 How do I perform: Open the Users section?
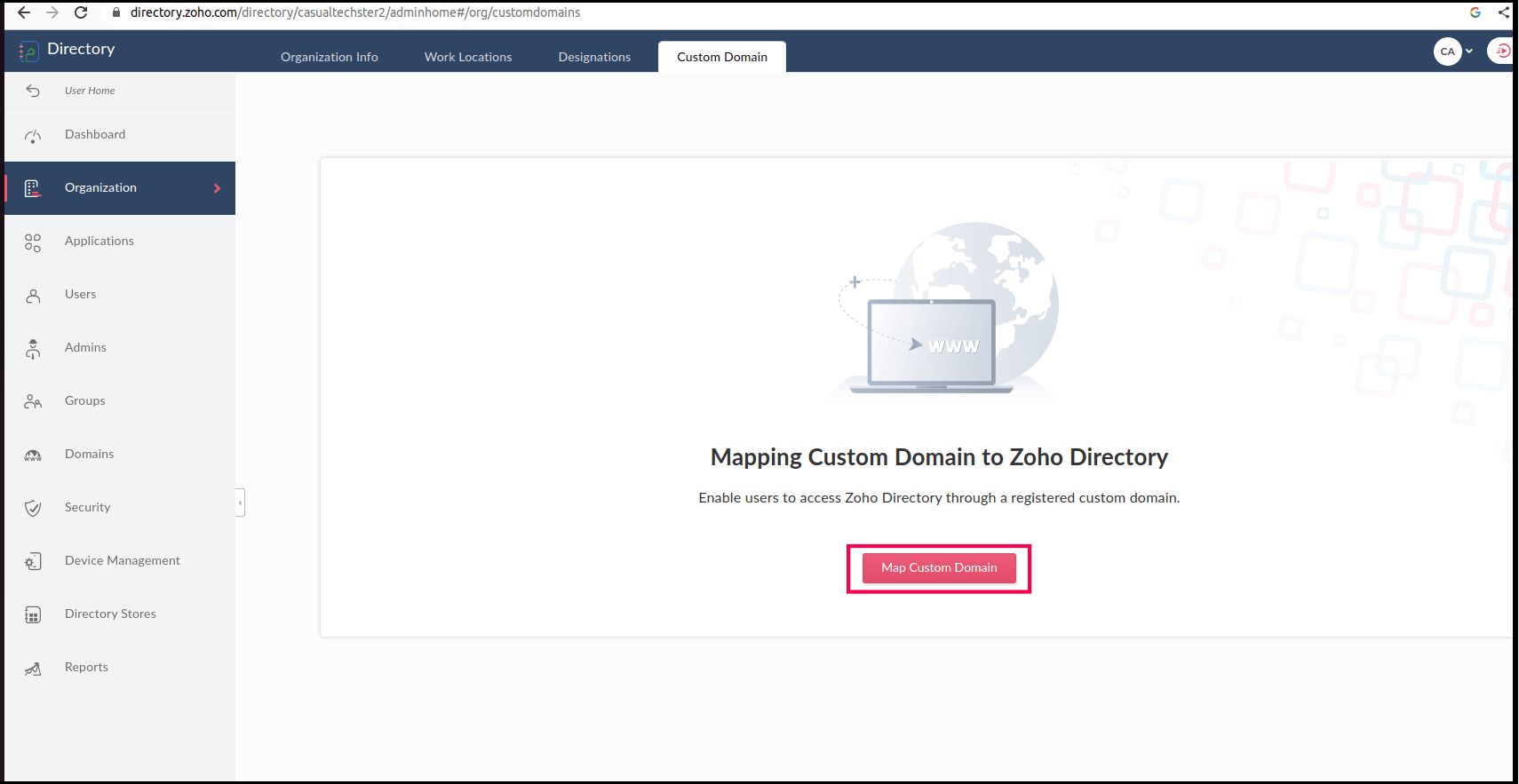(x=80, y=294)
